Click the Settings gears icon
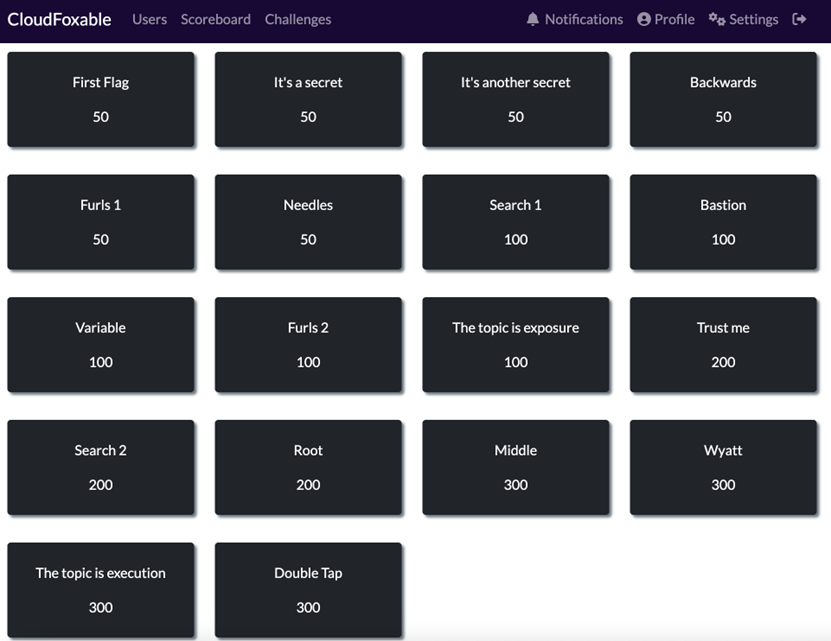Image resolution: width=831 pixels, height=641 pixels. tap(716, 19)
